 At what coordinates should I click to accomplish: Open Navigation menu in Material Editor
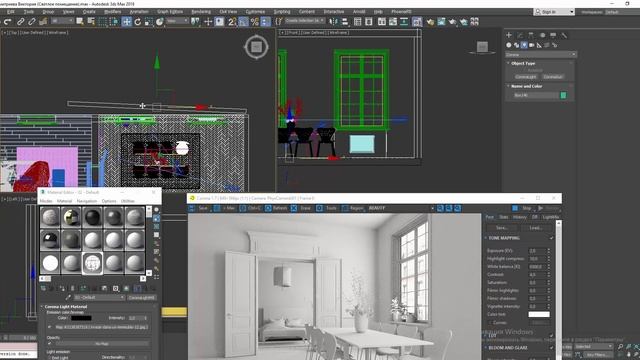coord(87,201)
